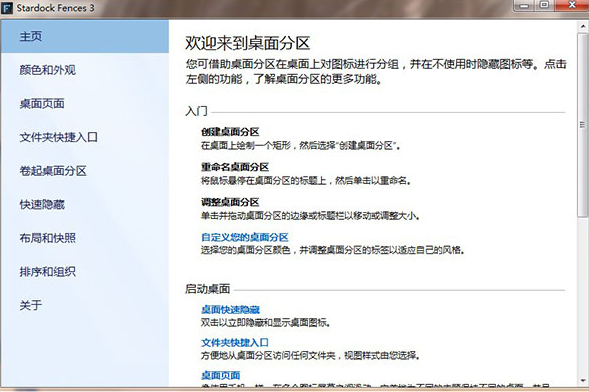Open the 颜色和外观 sidebar section
The image size is (589, 392).
click(85, 70)
